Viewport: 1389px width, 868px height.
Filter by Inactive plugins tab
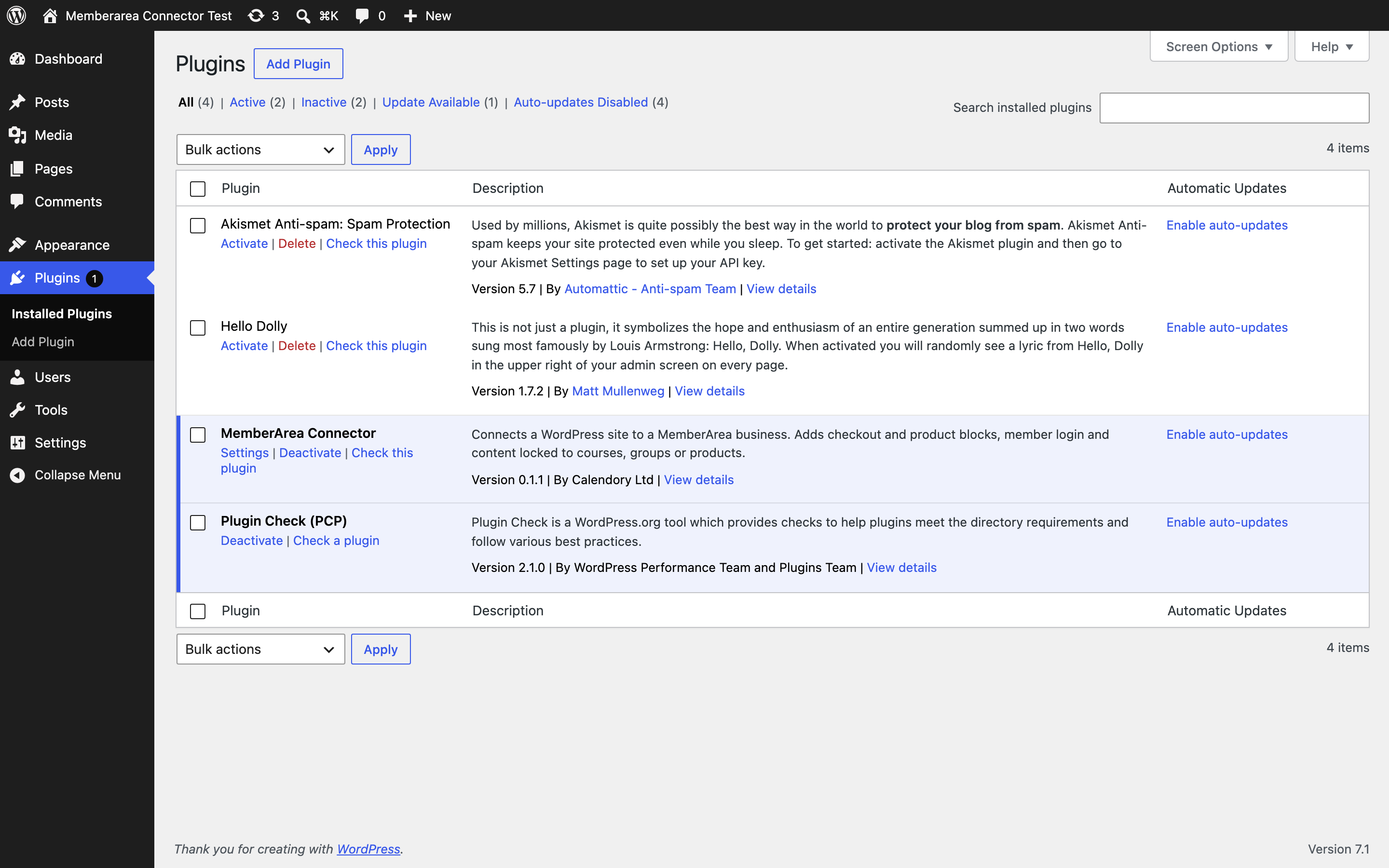click(324, 102)
